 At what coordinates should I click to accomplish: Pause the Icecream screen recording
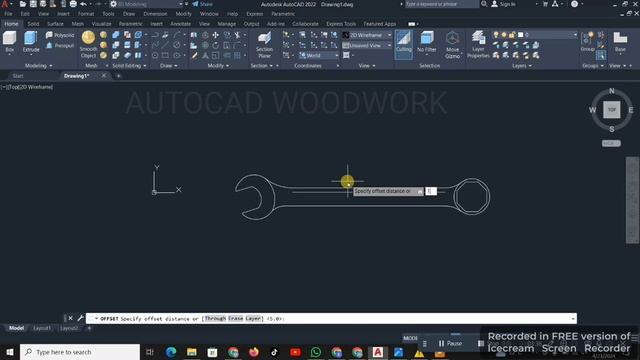point(450,344)
